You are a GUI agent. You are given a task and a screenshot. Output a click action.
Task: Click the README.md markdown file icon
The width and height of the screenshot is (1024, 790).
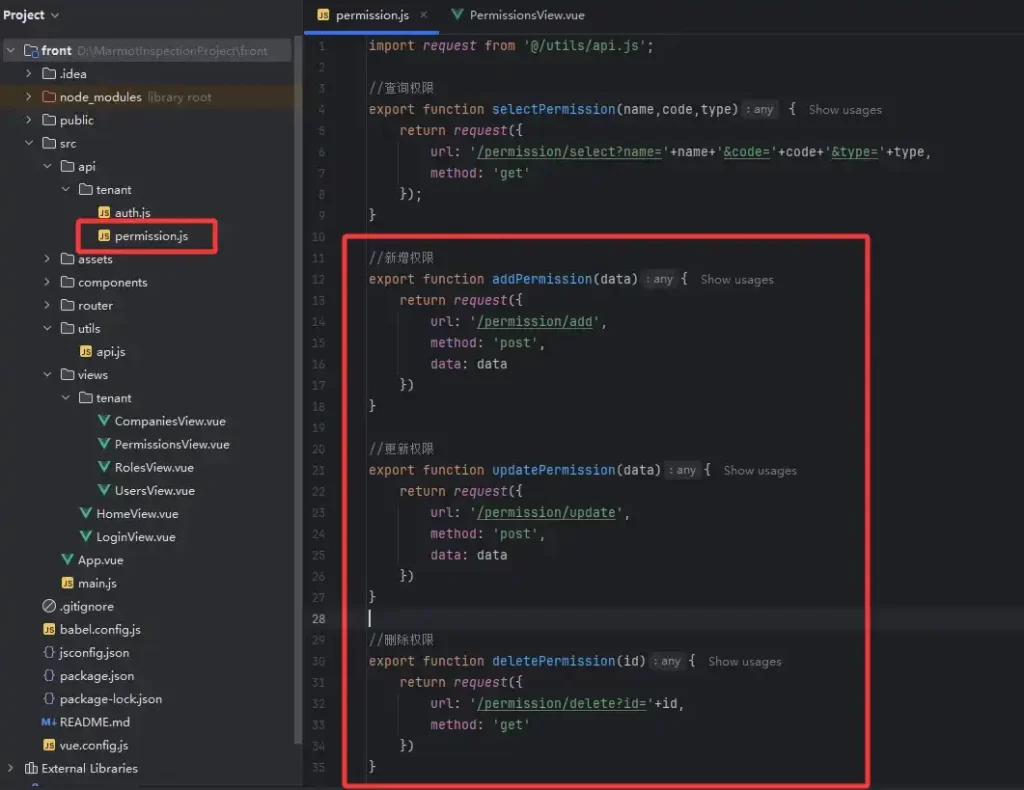49,722
